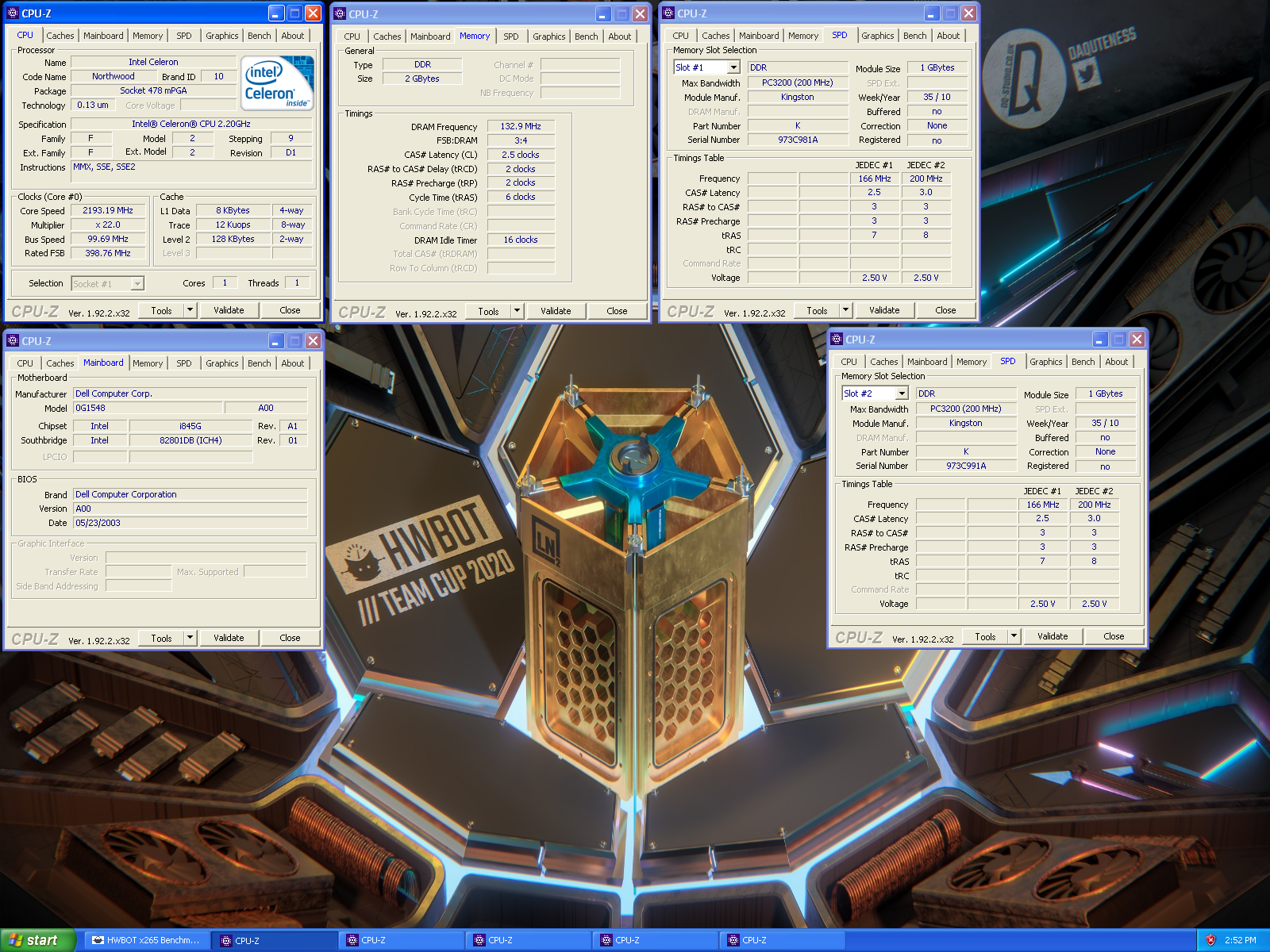This screenshot has width=1270, height=952.
Task: Click Close in the Memory tab window
Action: tap(618, 311)
